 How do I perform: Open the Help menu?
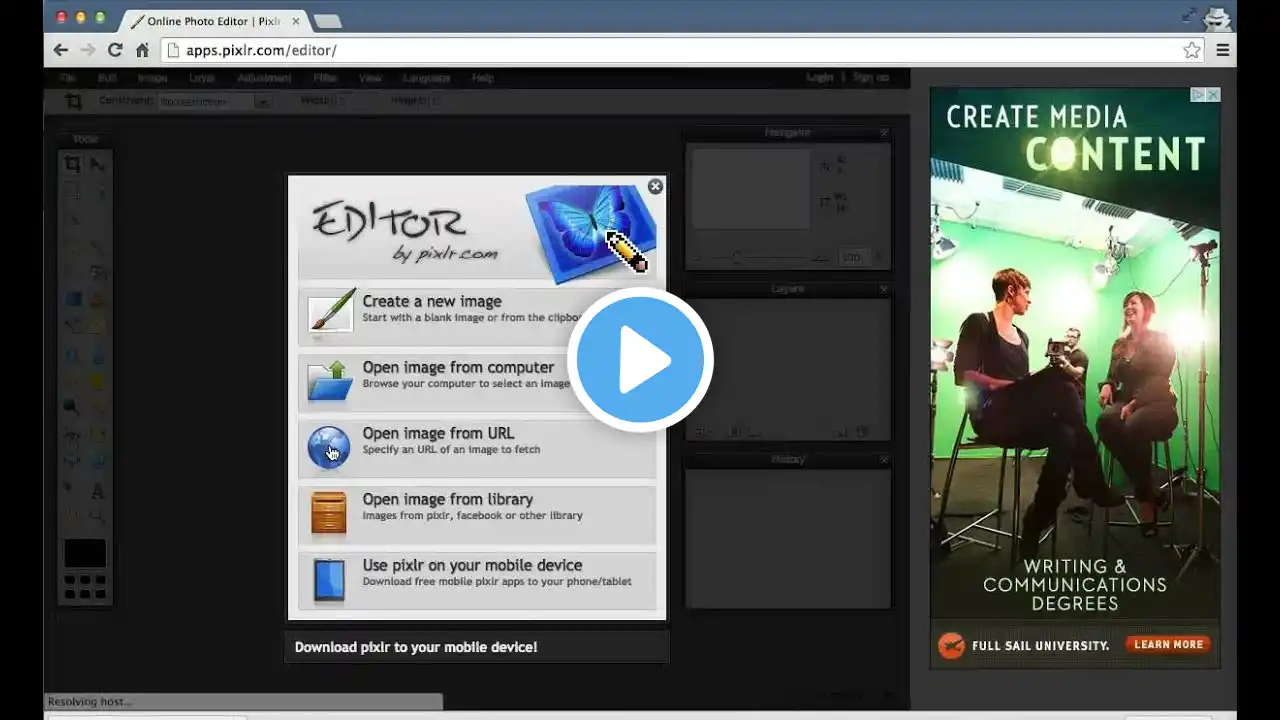click(483, 78)
